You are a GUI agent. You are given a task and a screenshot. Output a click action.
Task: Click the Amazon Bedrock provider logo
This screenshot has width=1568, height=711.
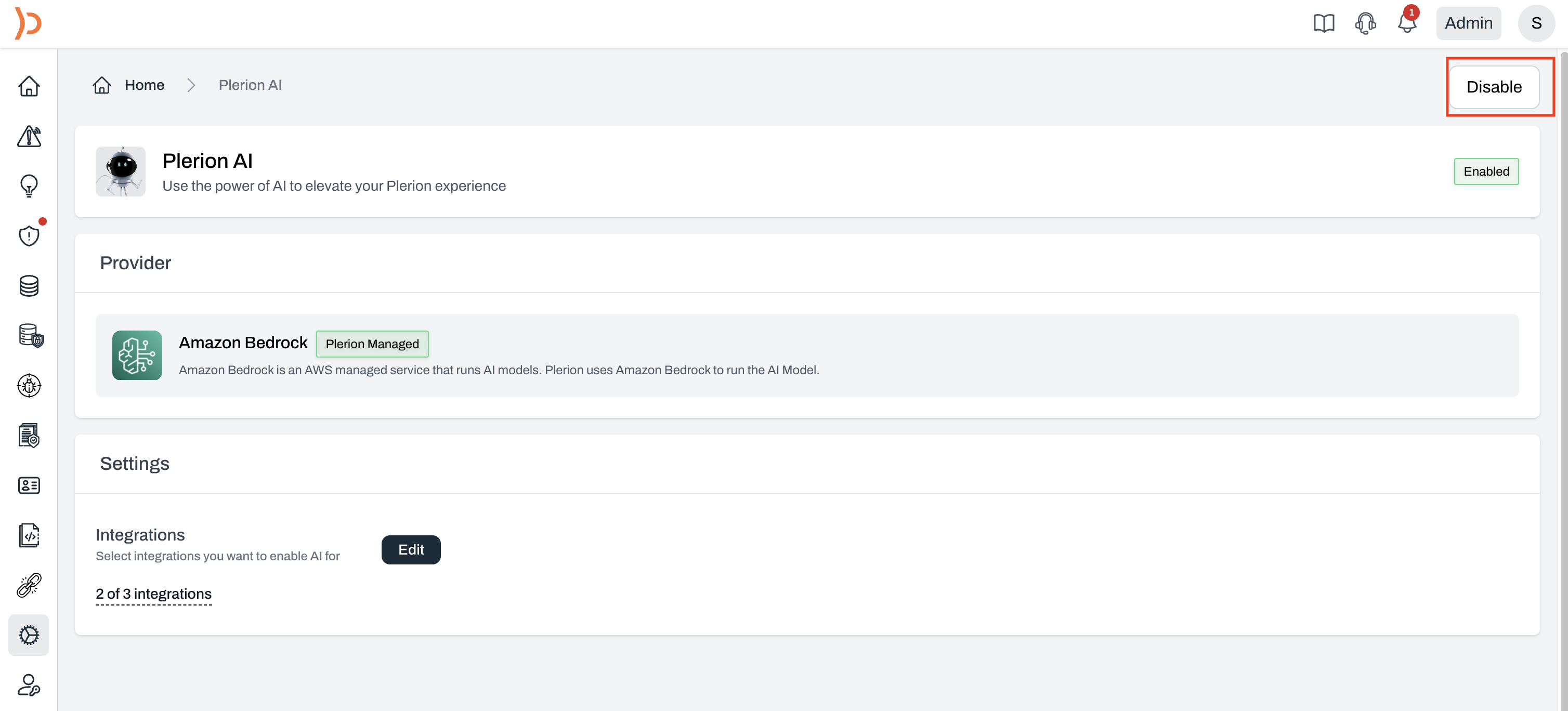coord(137,355)
